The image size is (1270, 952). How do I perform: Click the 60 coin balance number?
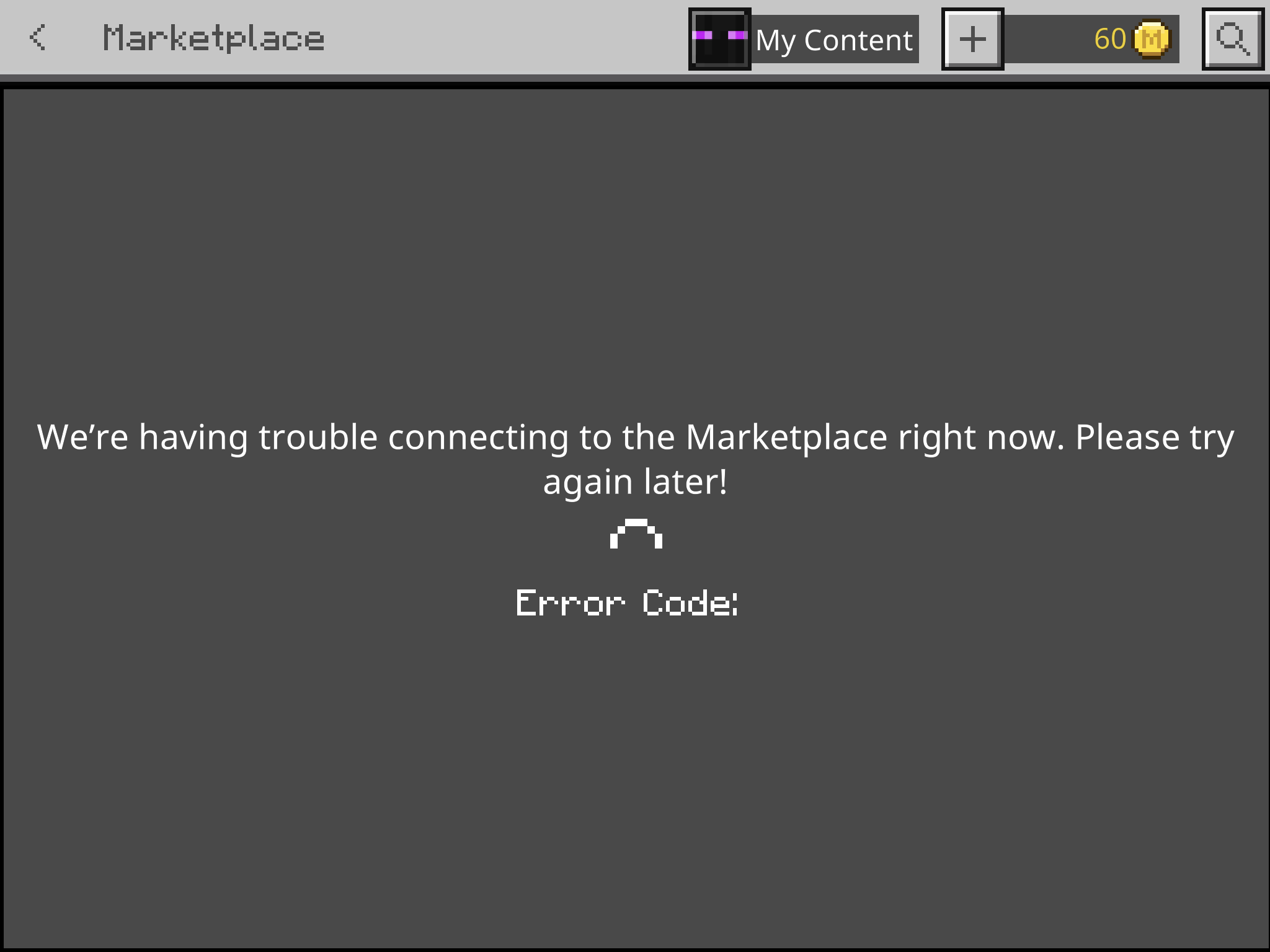point(1110,39)
